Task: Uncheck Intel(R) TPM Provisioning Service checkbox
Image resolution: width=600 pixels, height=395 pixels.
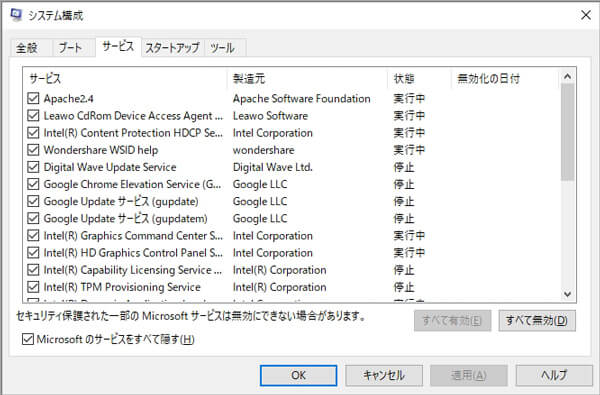Action: pos(33,287)
